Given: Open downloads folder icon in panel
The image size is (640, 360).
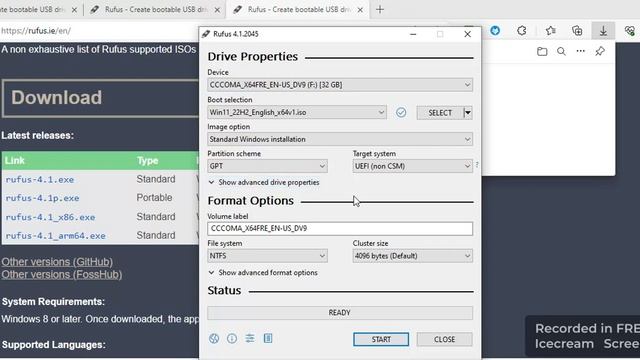Looking at the screenshot, I should click(542, 51).
